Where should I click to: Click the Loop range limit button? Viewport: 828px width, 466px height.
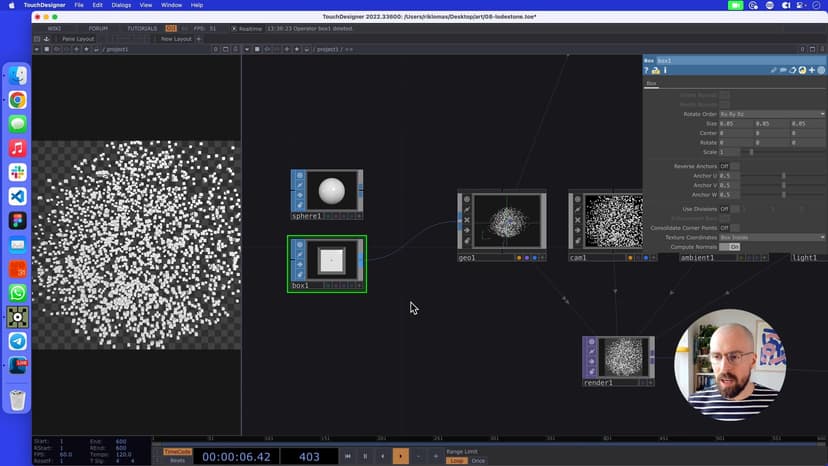coord(455,461)
